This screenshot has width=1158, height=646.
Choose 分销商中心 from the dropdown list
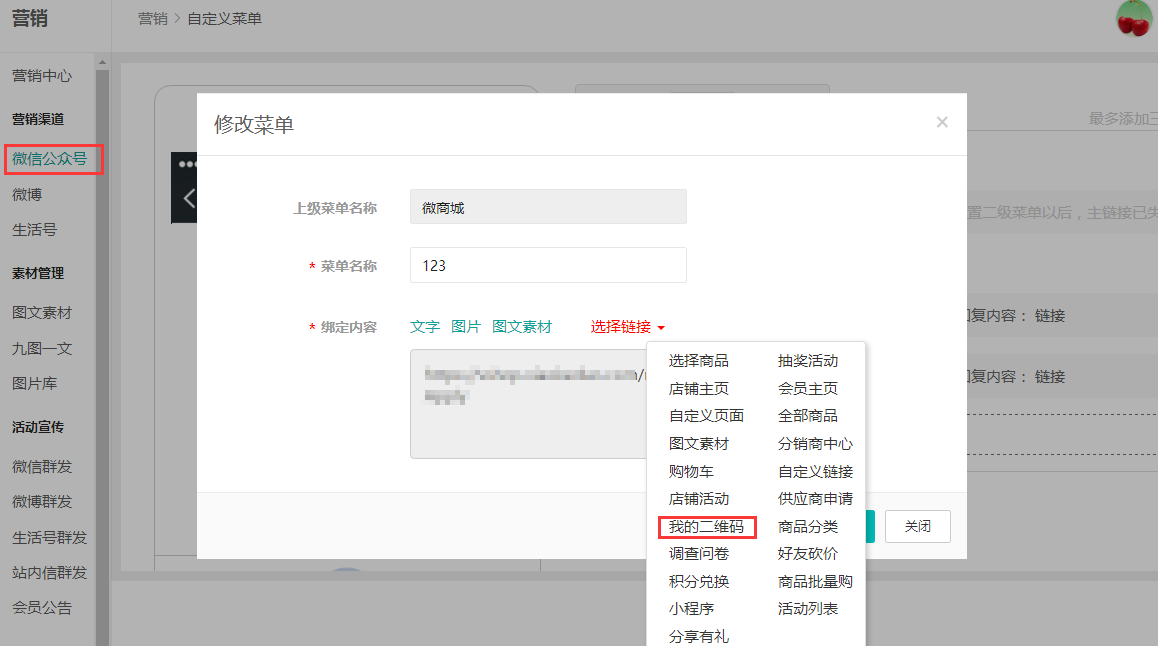tap(815, 444)
